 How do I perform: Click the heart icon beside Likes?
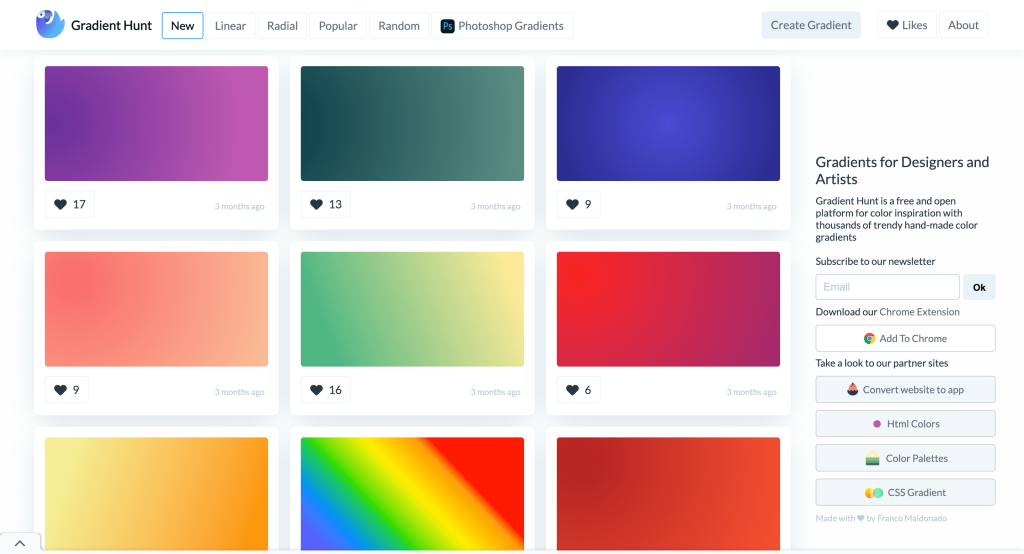[892, 25]
